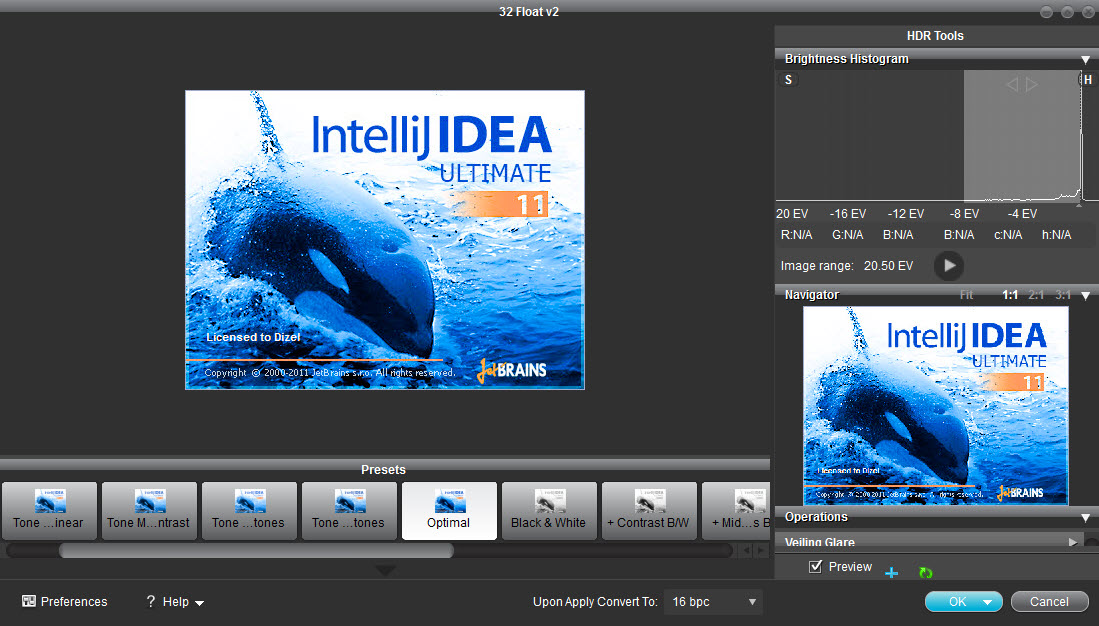
Task: Click the presets scrollbar right arrow
Action: coord(761,551)
